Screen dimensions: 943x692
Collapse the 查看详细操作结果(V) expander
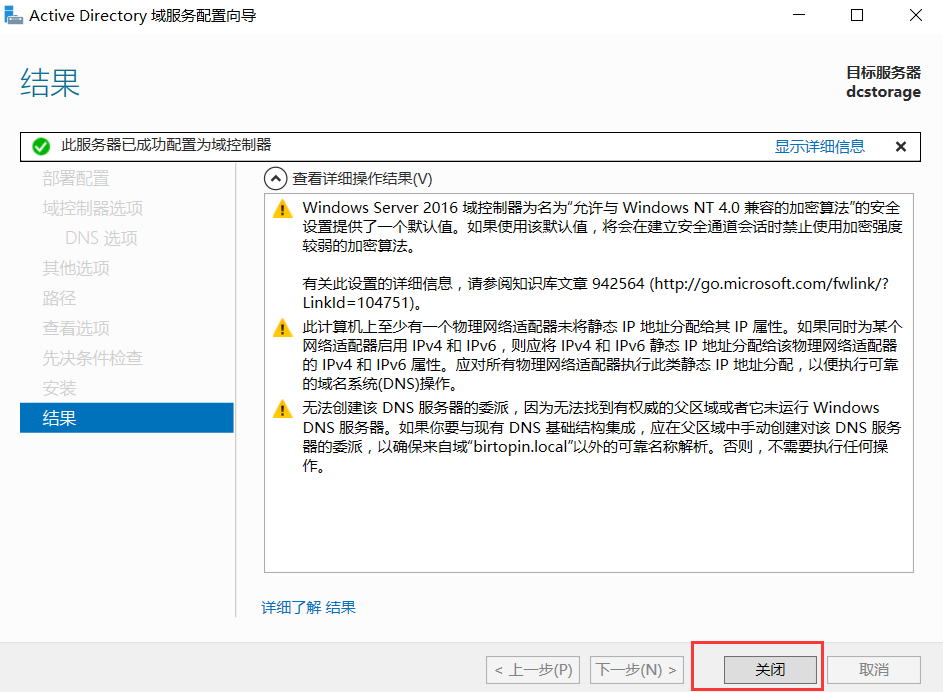pos(275,179)
